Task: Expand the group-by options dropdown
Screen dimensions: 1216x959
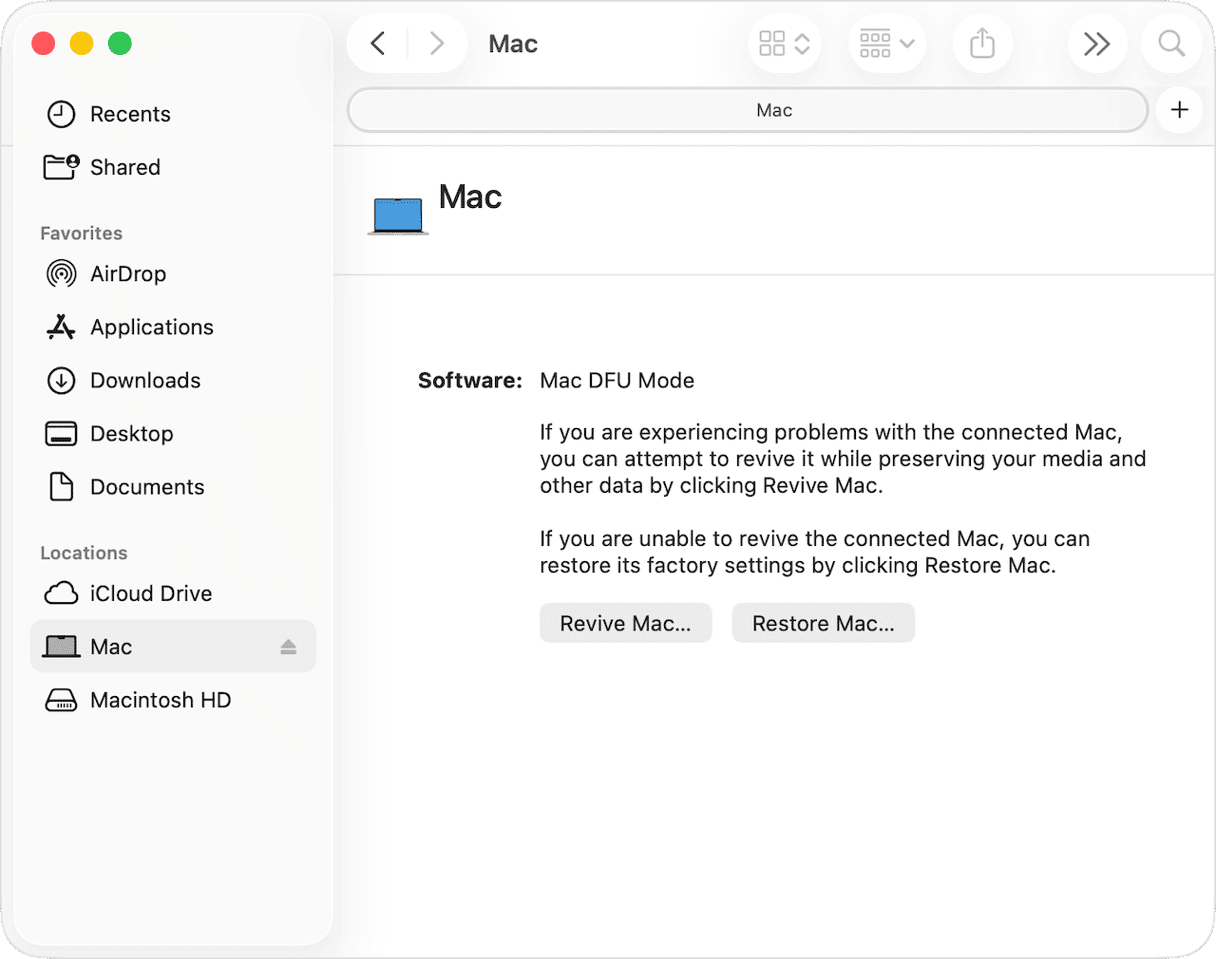Action: click(x=887, y=44)
